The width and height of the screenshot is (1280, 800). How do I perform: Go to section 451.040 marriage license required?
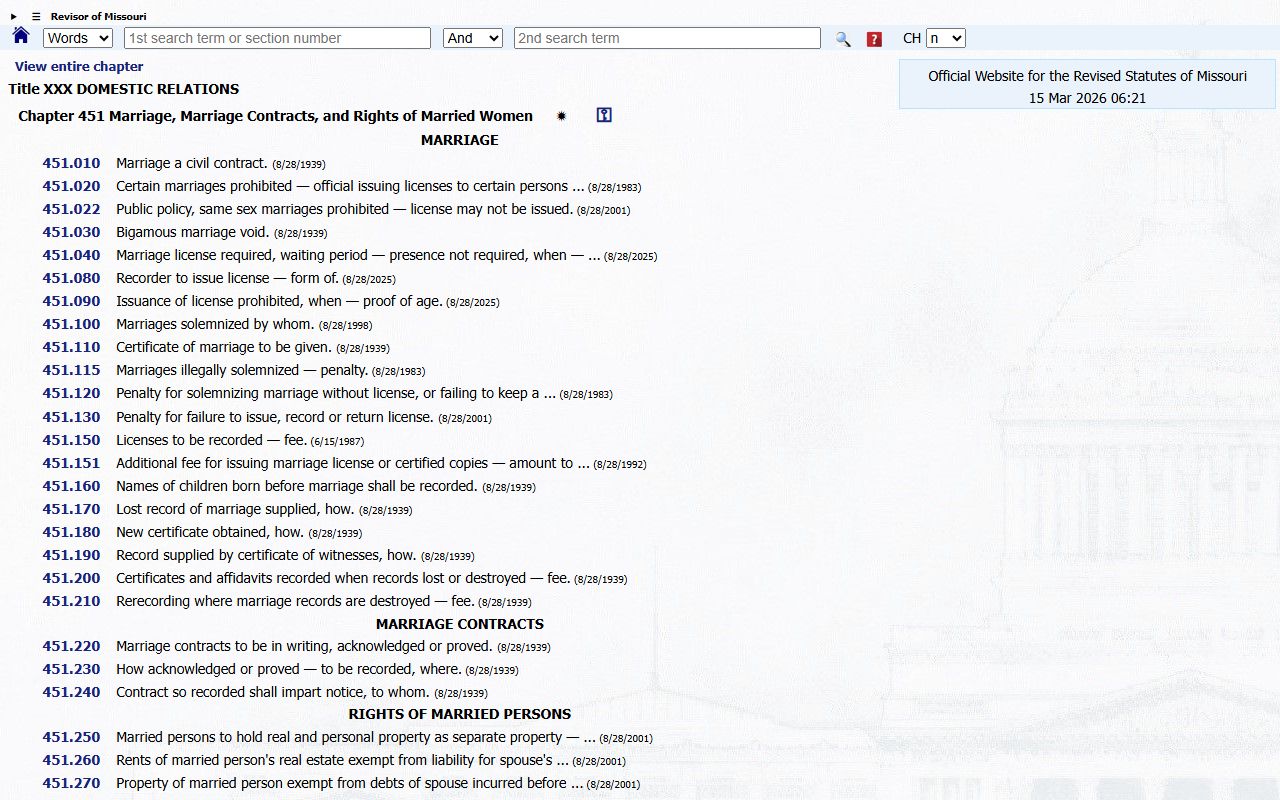click(71, 255)
